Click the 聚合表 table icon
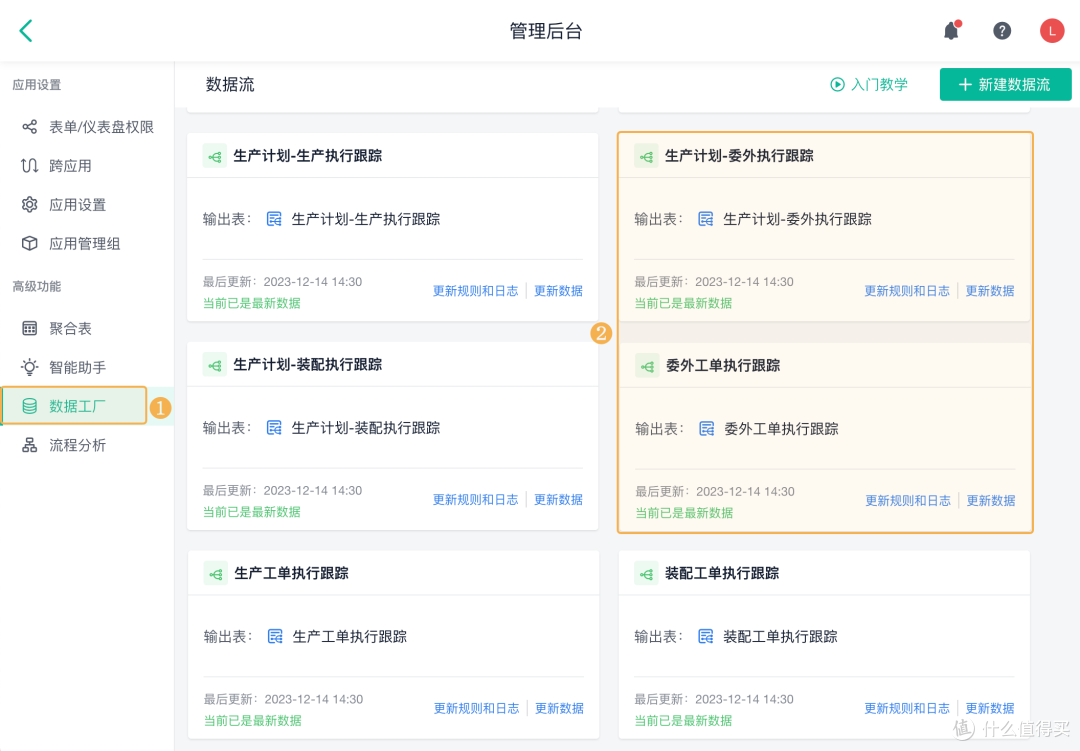The height and width of the screenshot is (751, 1080). tap(30, 329)
